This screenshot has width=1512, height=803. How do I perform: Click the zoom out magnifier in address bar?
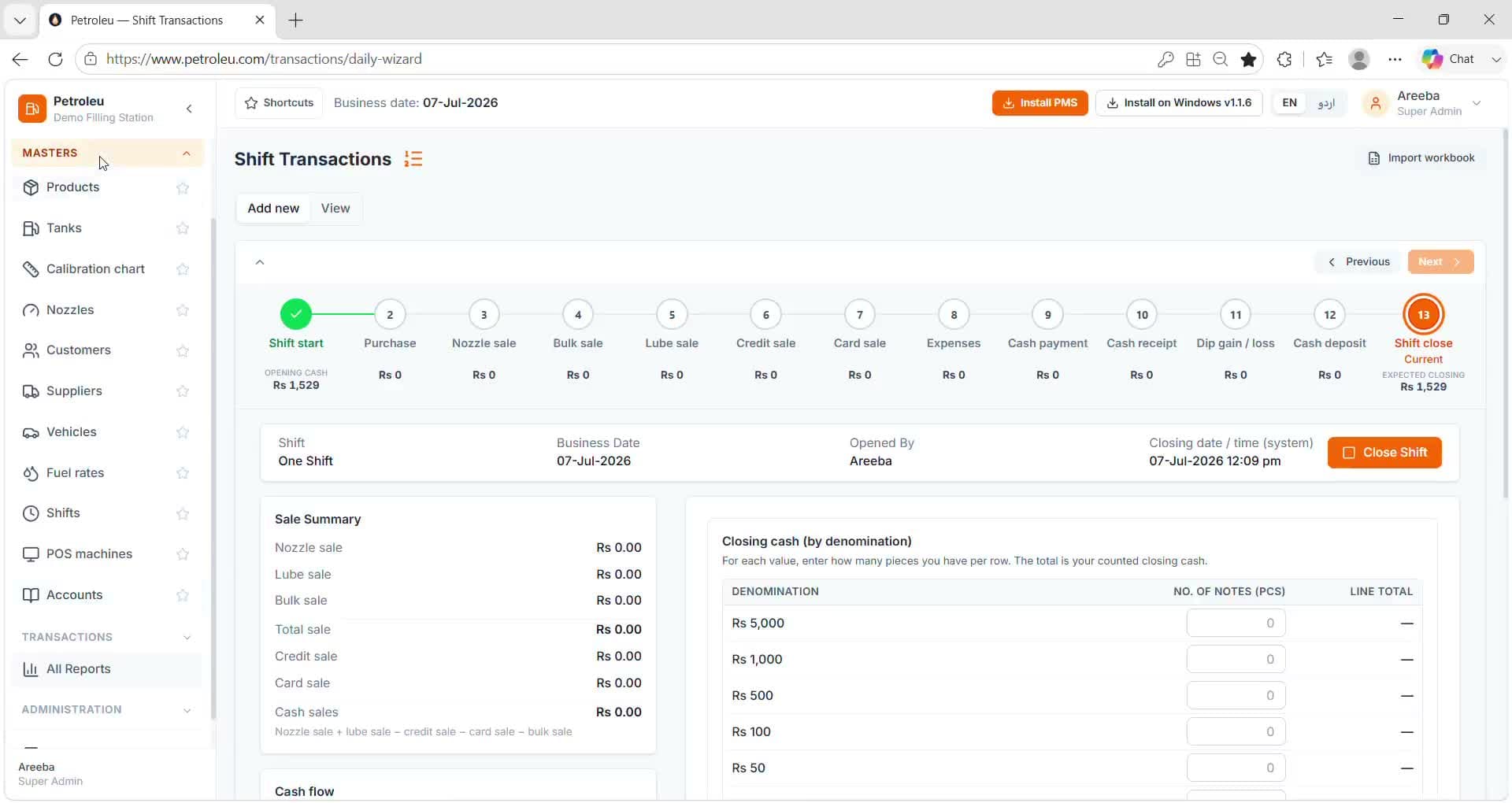pyautogui.click(x=1221, y=59)
